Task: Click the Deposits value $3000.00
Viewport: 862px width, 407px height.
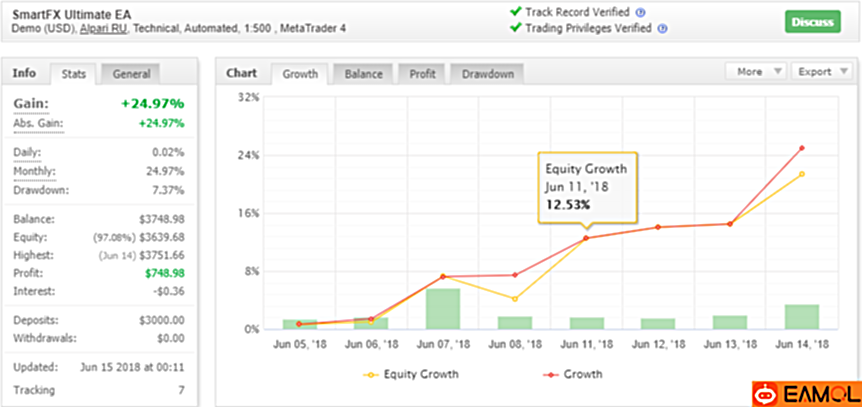Action: [162, 320]
